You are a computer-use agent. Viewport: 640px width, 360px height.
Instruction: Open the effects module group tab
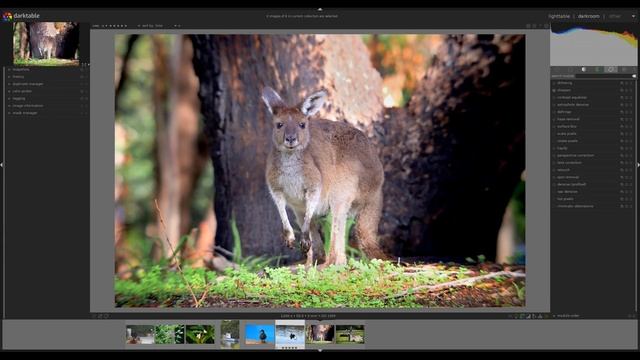624,70
